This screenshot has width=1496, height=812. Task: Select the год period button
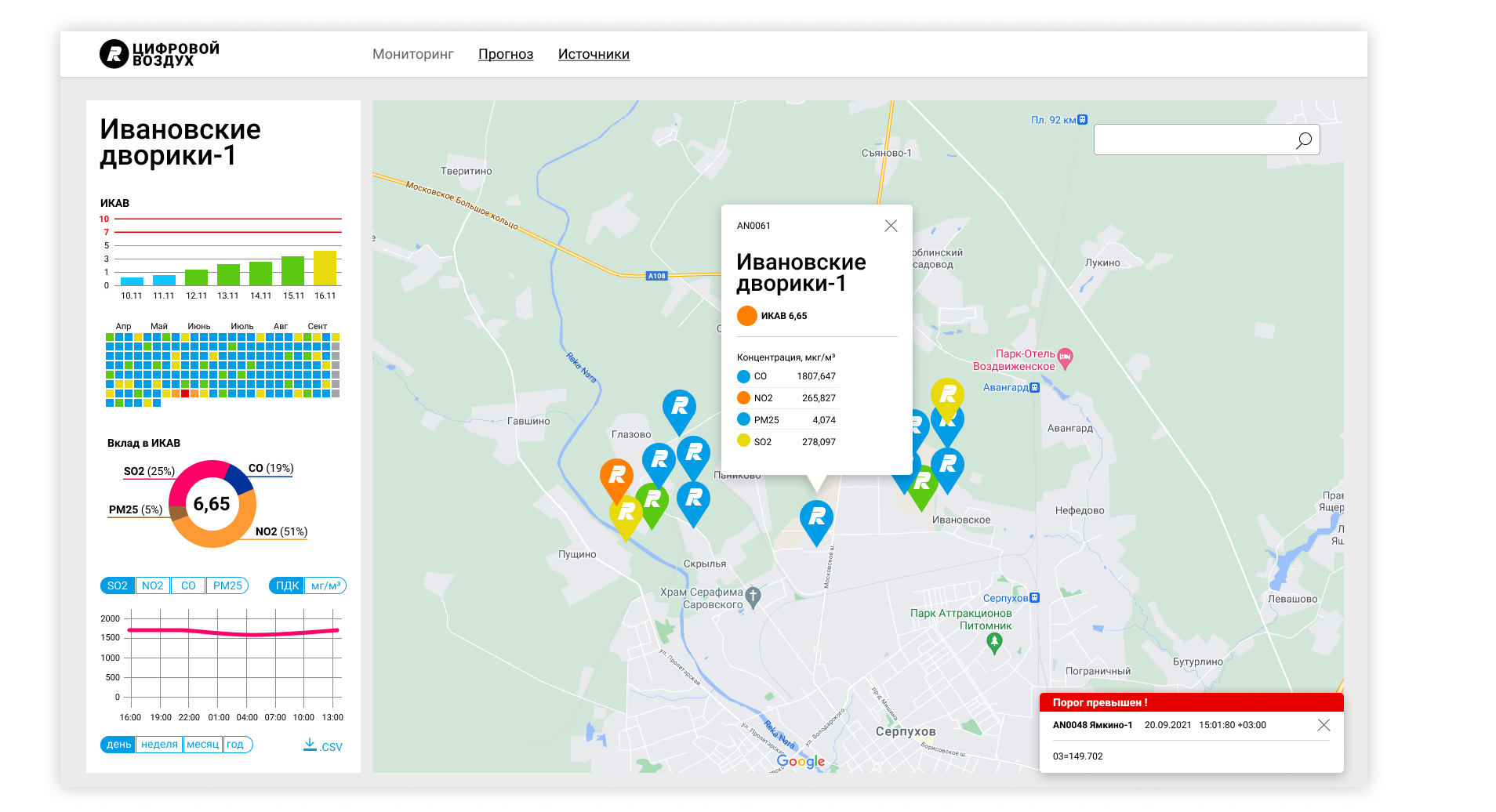pyautogui.click(x=237, y=744)
